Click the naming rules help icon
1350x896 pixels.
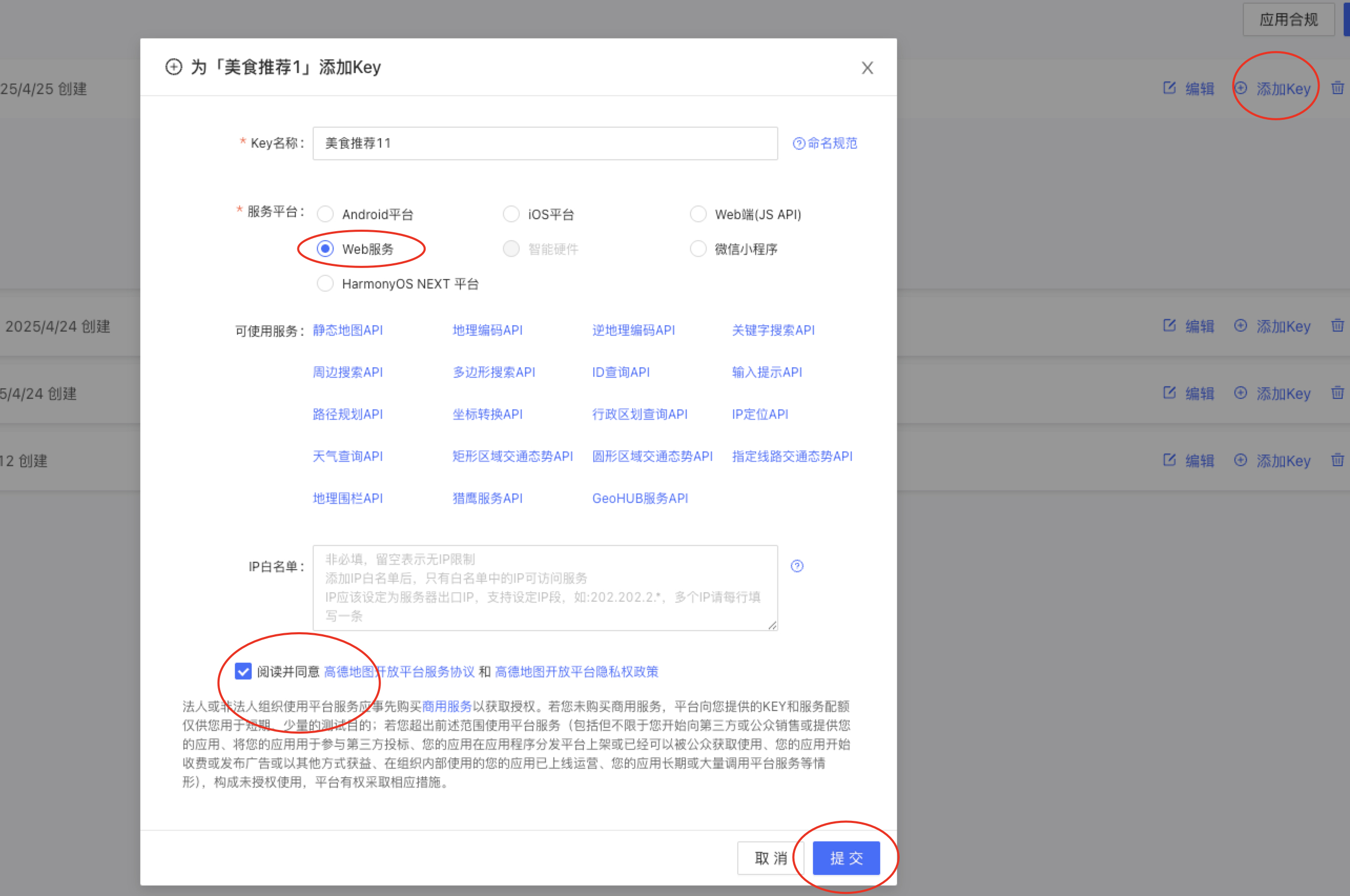coord(798,143)
